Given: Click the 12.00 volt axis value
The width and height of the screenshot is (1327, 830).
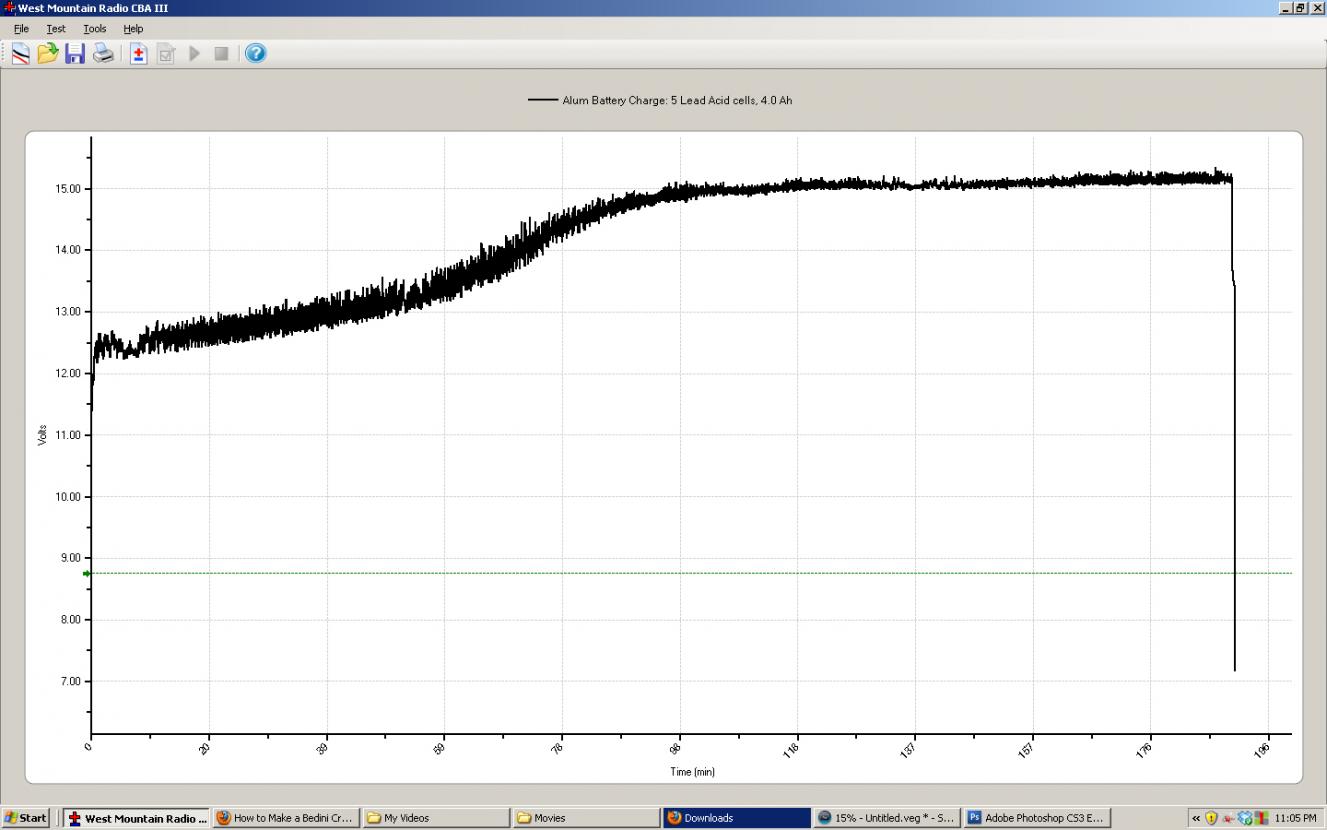Looking at the screenshot, I should click(x=66, y=373).
